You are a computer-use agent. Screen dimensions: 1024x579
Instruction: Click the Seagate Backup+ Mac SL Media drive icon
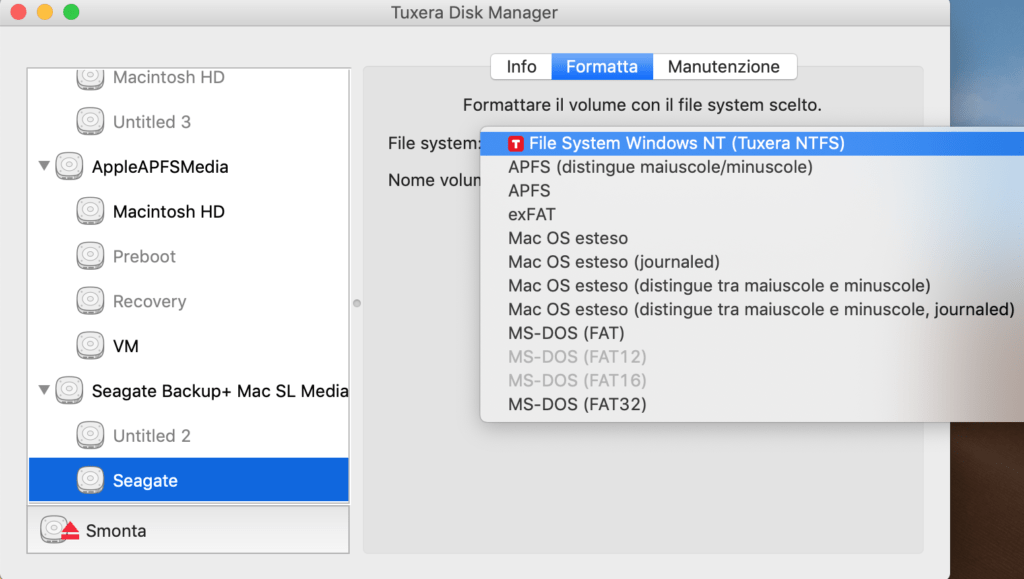click(69, 390)
